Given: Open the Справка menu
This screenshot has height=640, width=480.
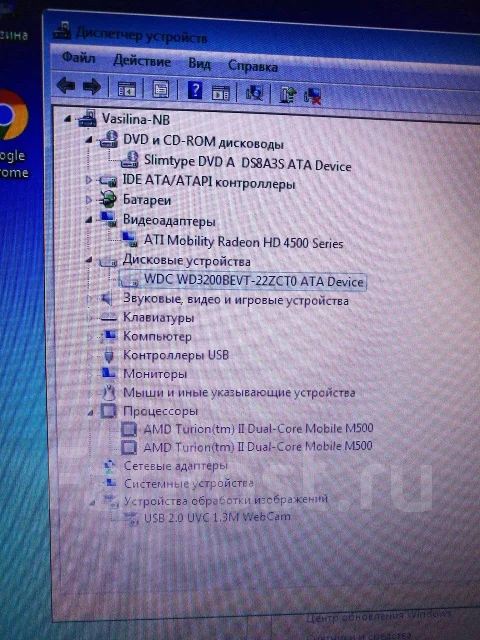Looking at the screenshot, I should [x=253, y=66].
